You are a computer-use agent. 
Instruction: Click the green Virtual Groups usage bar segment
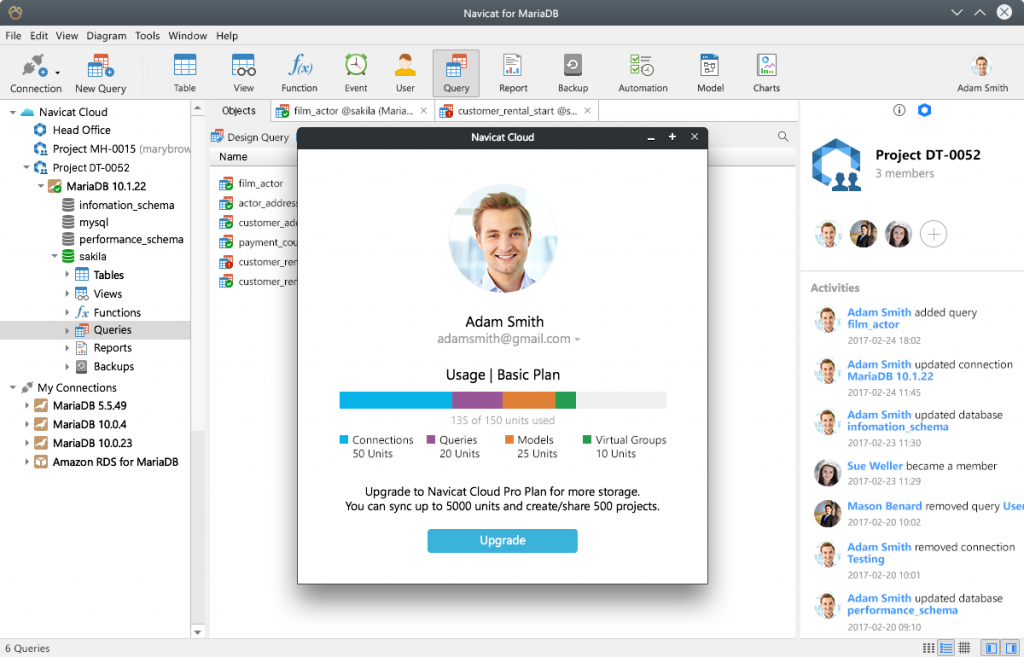pos(566,400)
